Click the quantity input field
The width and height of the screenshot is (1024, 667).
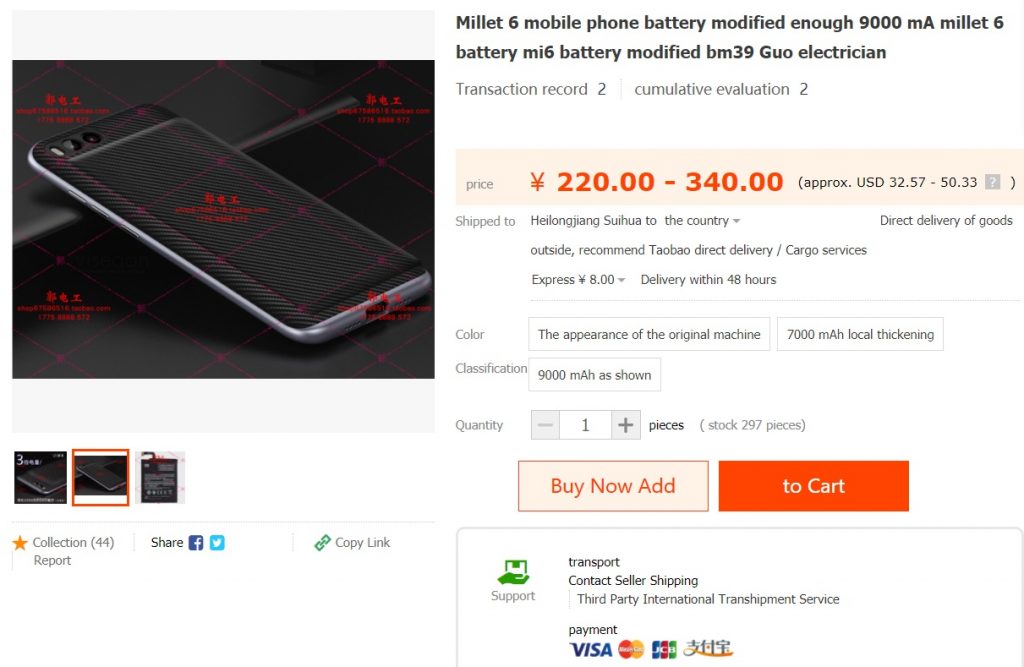click(585, 425)
